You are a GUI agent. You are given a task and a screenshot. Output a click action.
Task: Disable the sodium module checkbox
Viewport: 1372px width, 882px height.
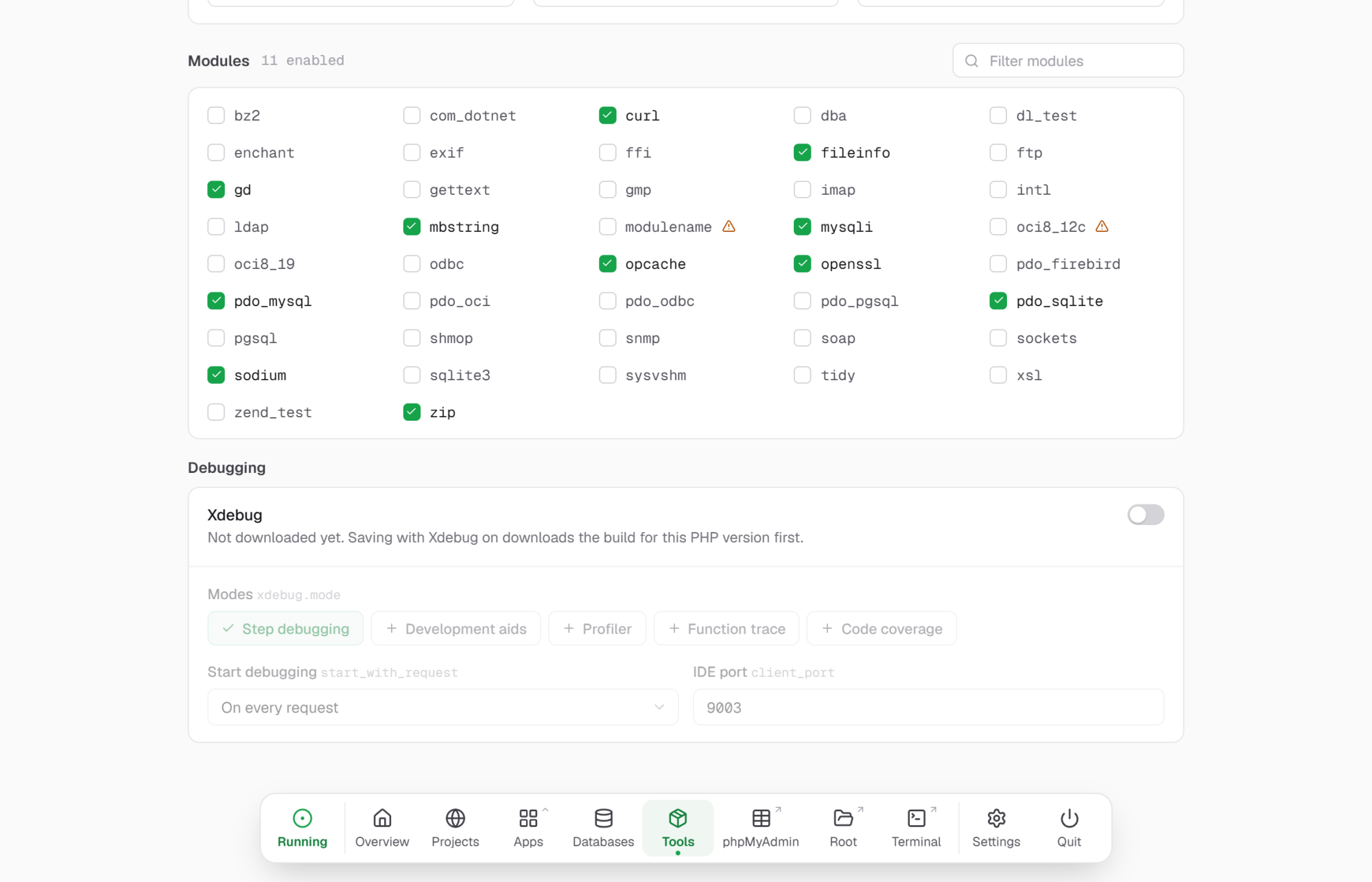216,375
